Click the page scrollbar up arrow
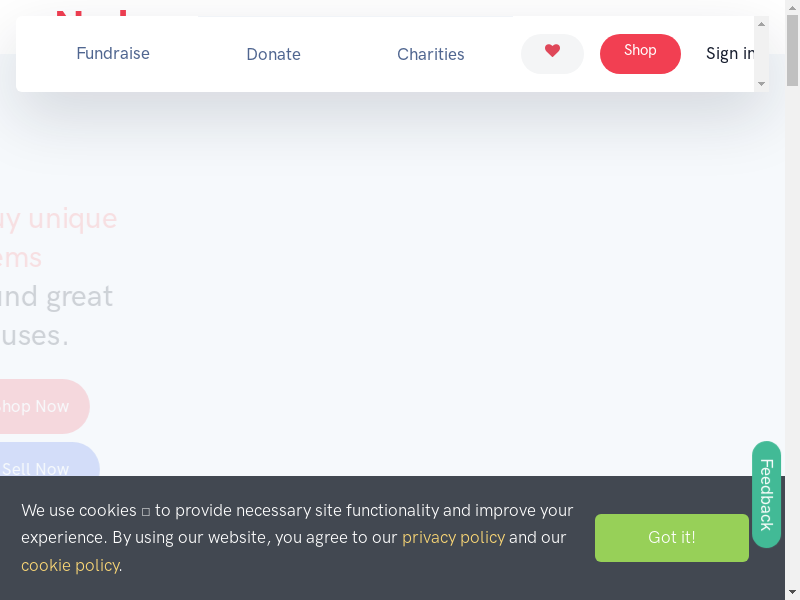Viewport: 800px width, 600px height. pyautogui.click(x=792, y=8)
